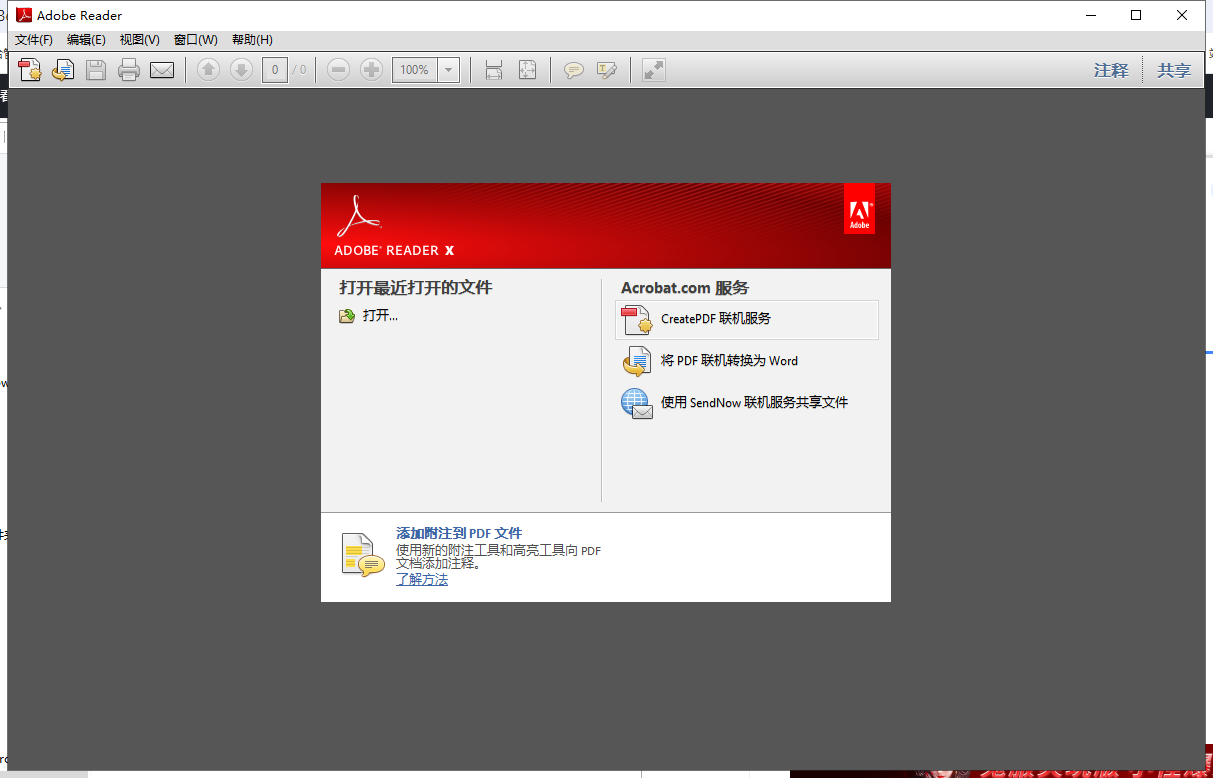Click the page number input field
This screenshot has width=1213, height=778.
click(274, 70)
